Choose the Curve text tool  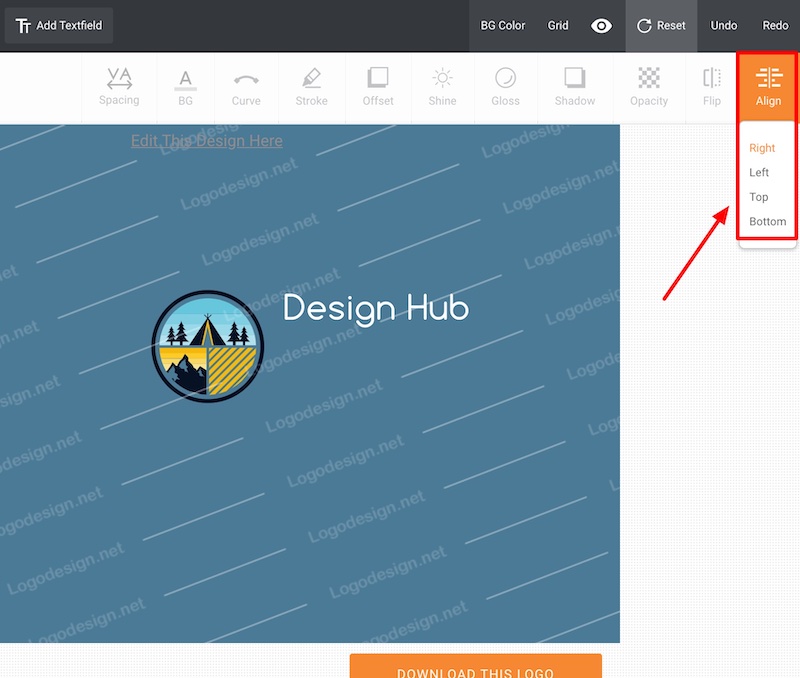(x=246, y=87)
